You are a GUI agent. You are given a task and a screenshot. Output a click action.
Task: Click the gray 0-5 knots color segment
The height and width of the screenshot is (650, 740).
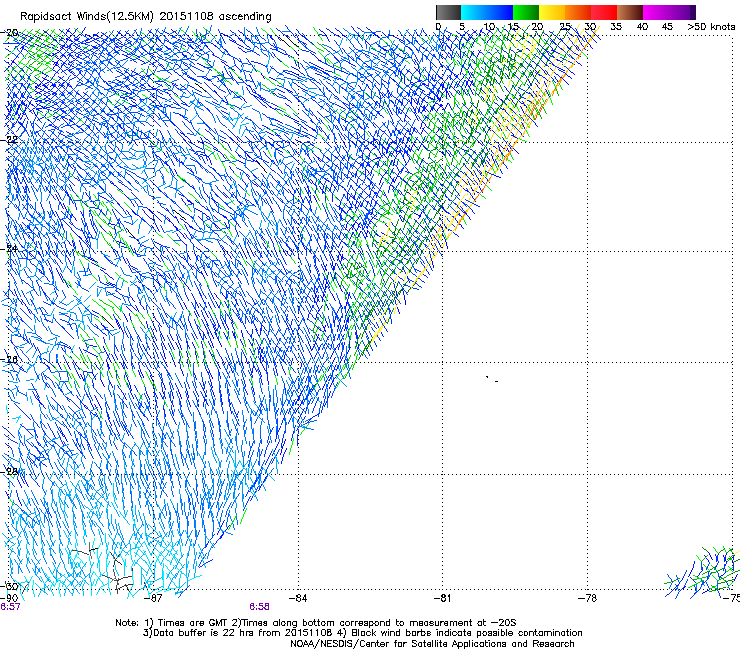click(448, 12)
